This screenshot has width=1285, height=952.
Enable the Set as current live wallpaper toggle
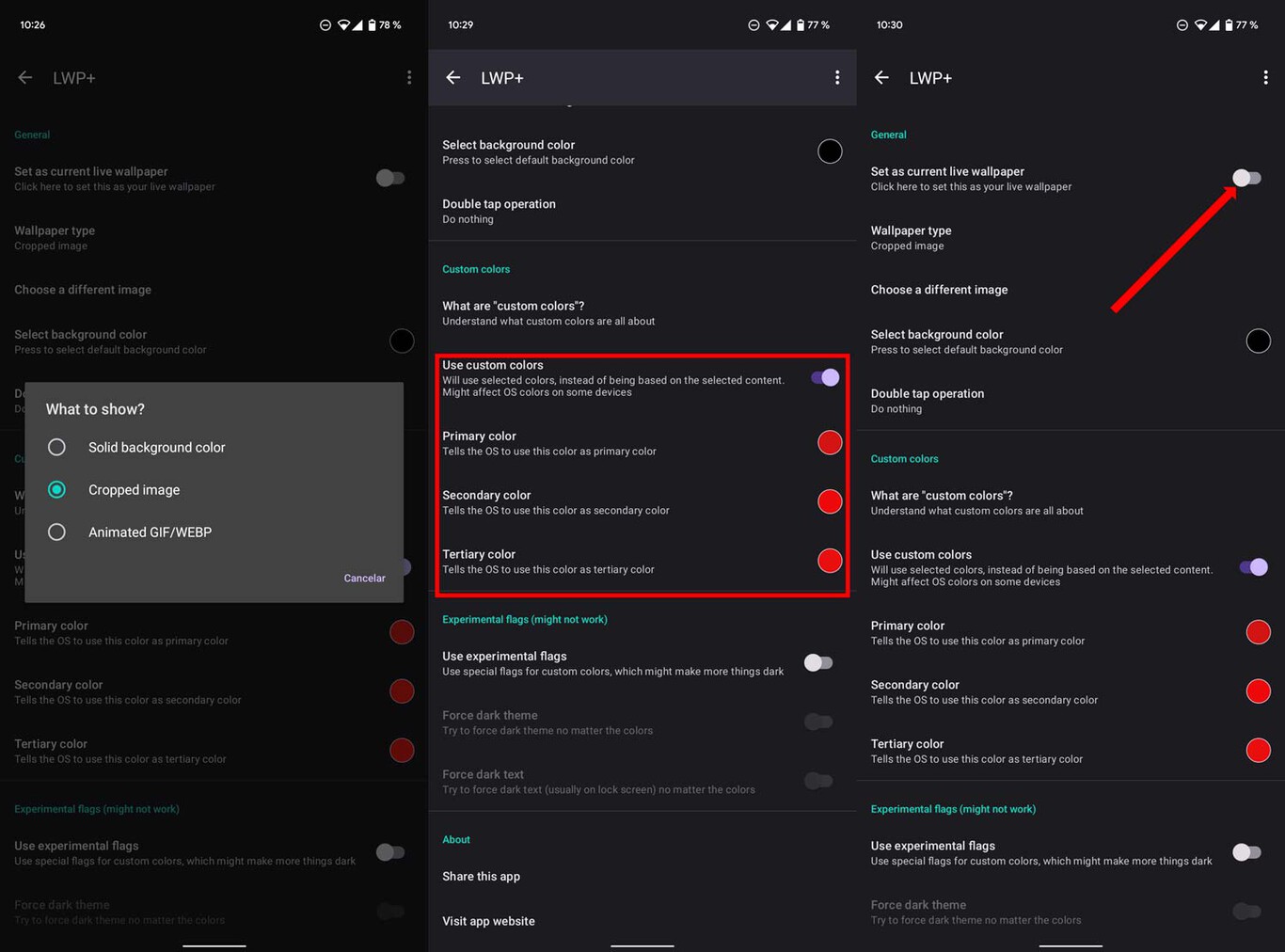pyautogui.click(x=1246, y=178)
